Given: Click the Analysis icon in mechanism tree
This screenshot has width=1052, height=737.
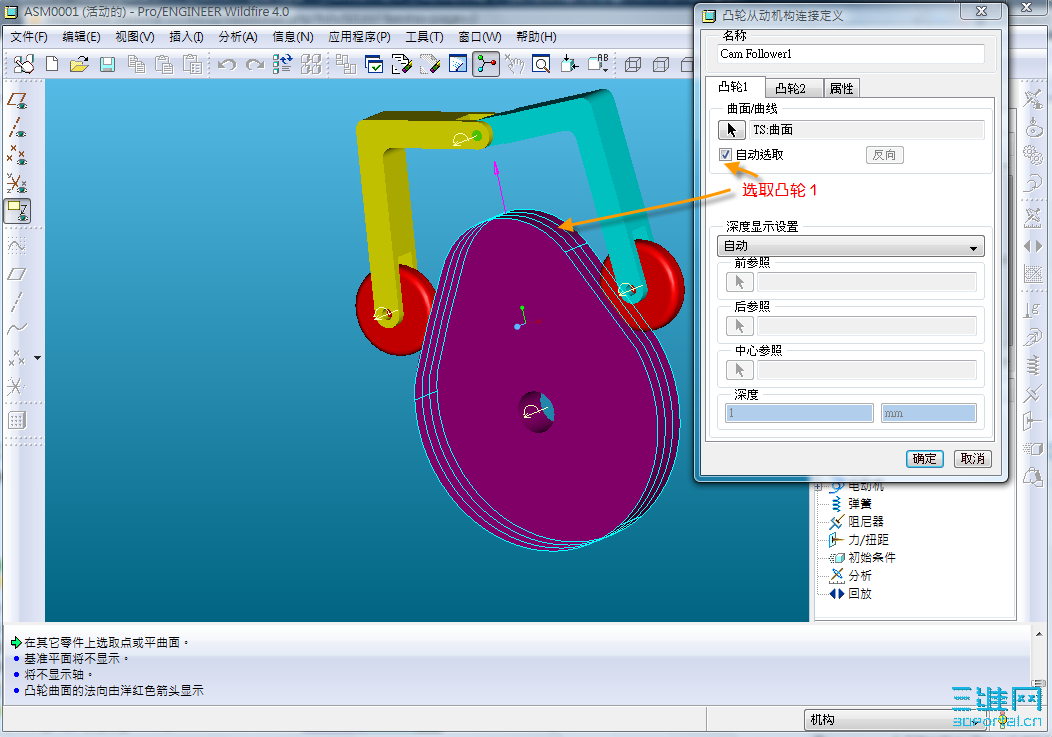Looking at the screenshot, I should pos(836,575).
